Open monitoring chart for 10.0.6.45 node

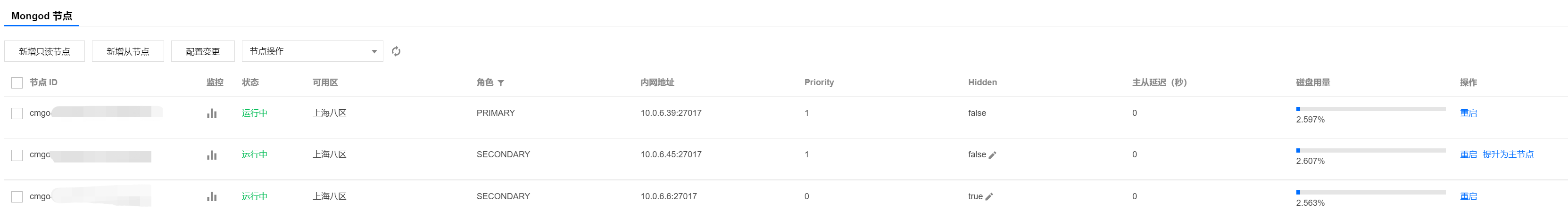pyautogui.click(x=212, y=155)
